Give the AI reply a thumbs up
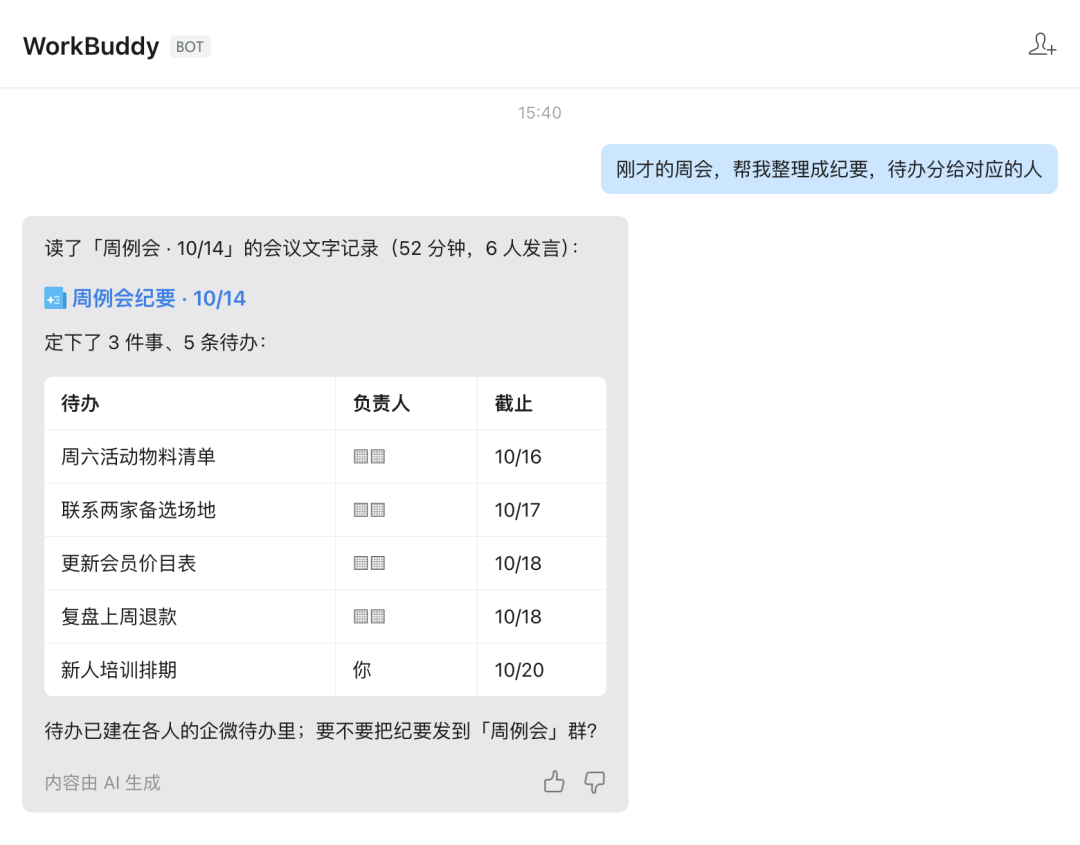1080x845 pixels. tap(554, 782)
